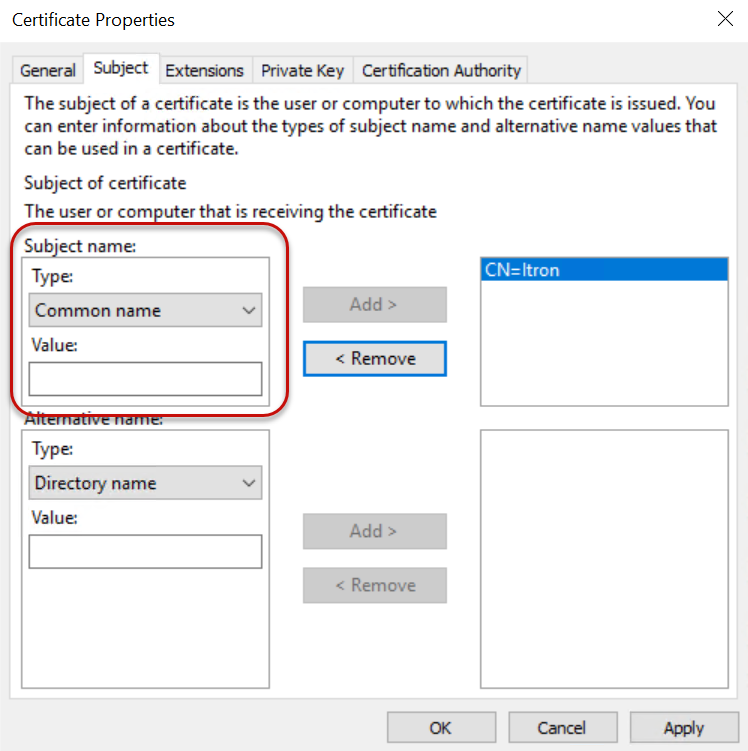Open the Certification Authority tab
Image resolution: width=748 pixels, height=751 pixels.
[441, 70]
